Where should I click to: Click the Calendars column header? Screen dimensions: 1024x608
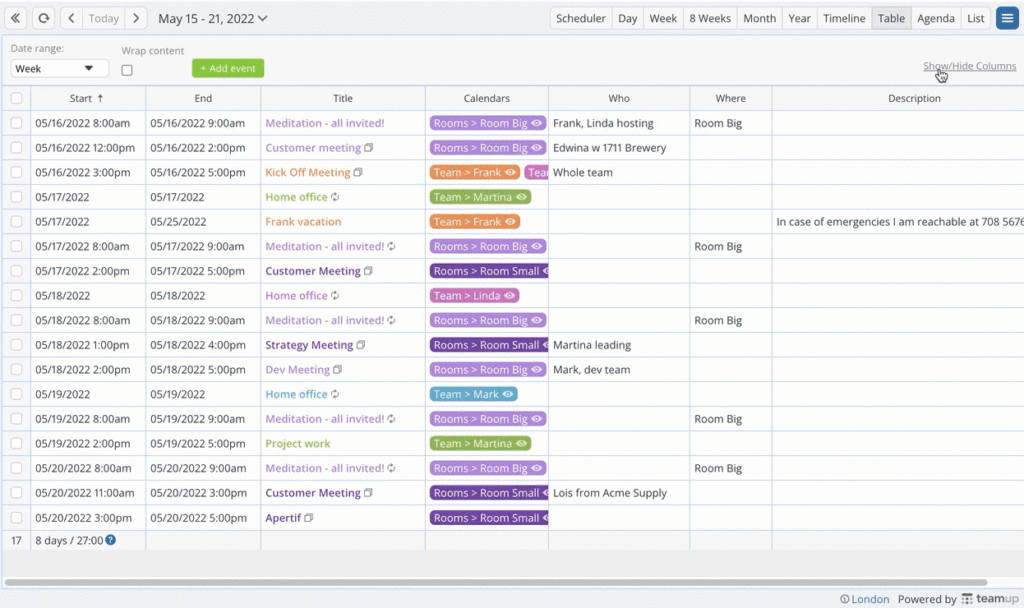[487, 98]
